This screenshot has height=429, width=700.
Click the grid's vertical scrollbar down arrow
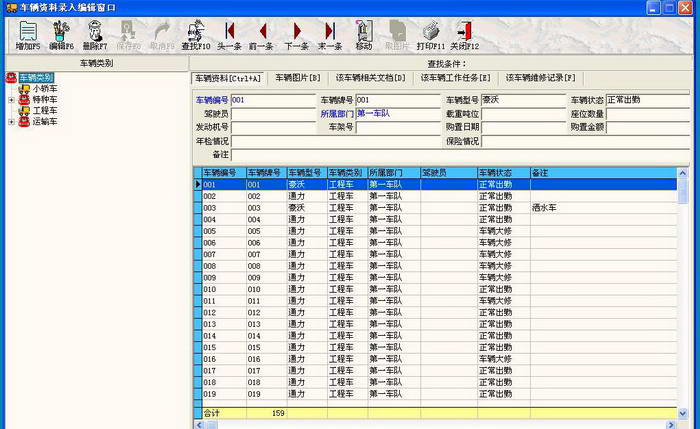(683, 413)
